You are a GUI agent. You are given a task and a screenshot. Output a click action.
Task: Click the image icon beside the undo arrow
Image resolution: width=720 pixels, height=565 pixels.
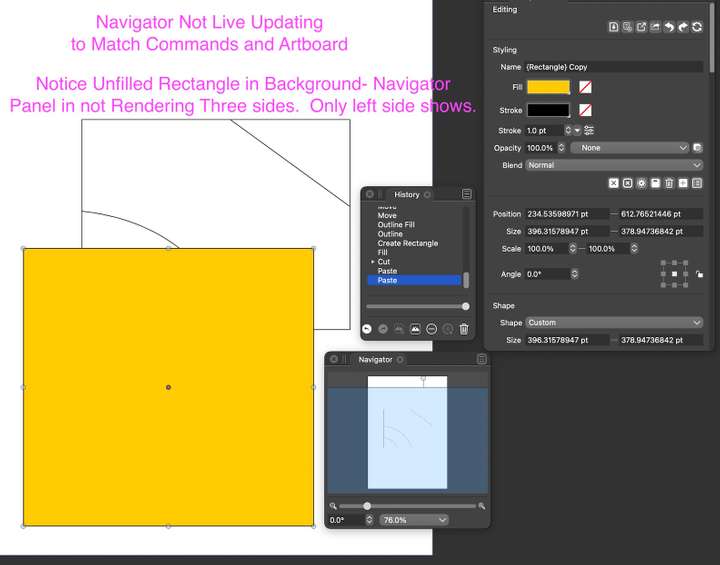click(655, 27)
